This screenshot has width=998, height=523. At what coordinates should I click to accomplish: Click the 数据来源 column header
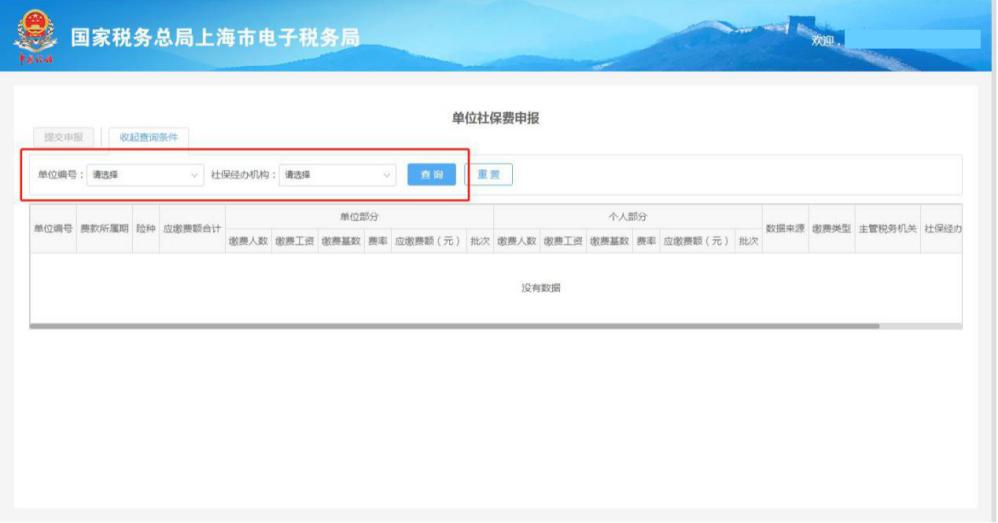point(785,228)
